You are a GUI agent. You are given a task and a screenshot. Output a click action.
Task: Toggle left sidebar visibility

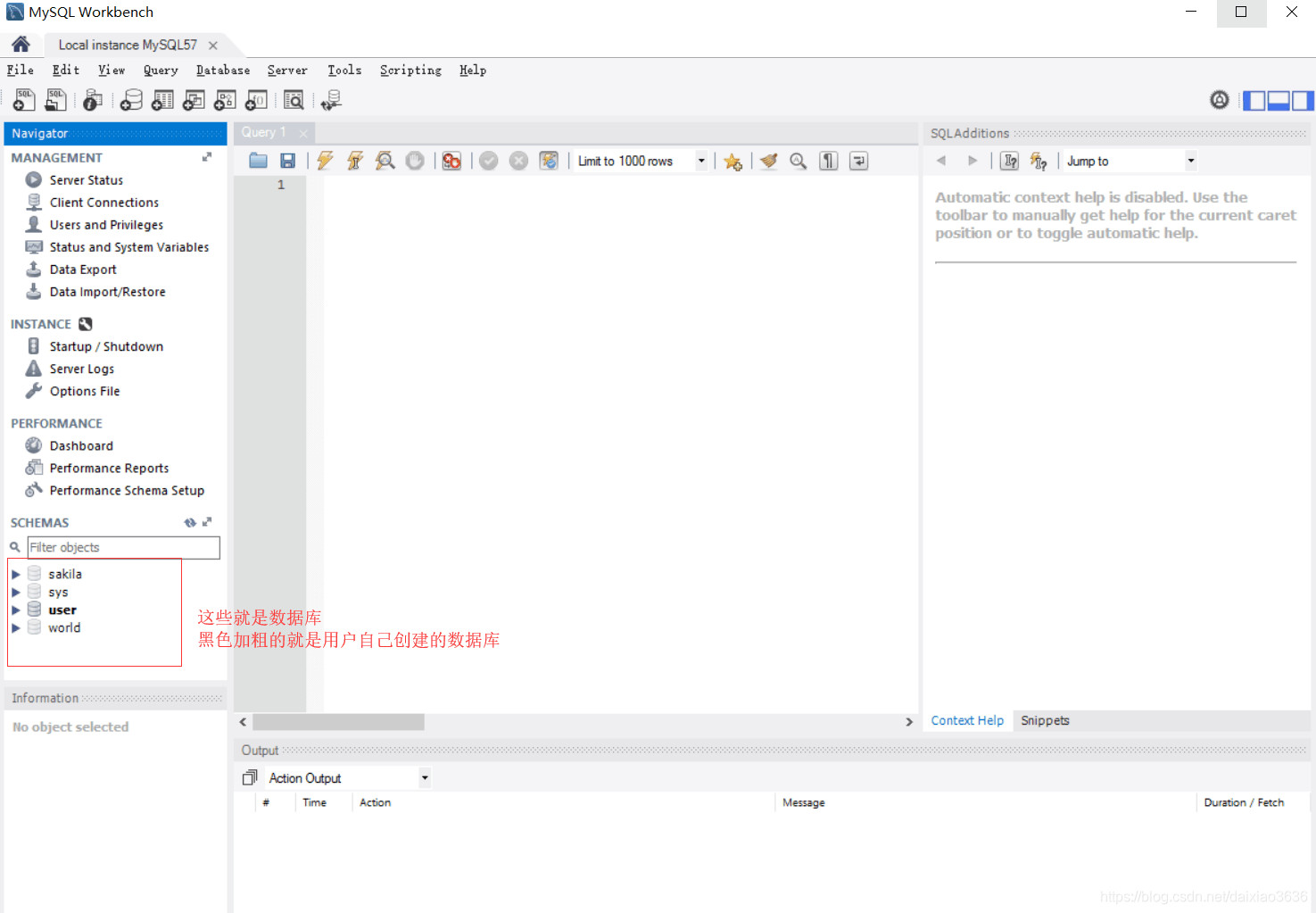point(1254,100)
